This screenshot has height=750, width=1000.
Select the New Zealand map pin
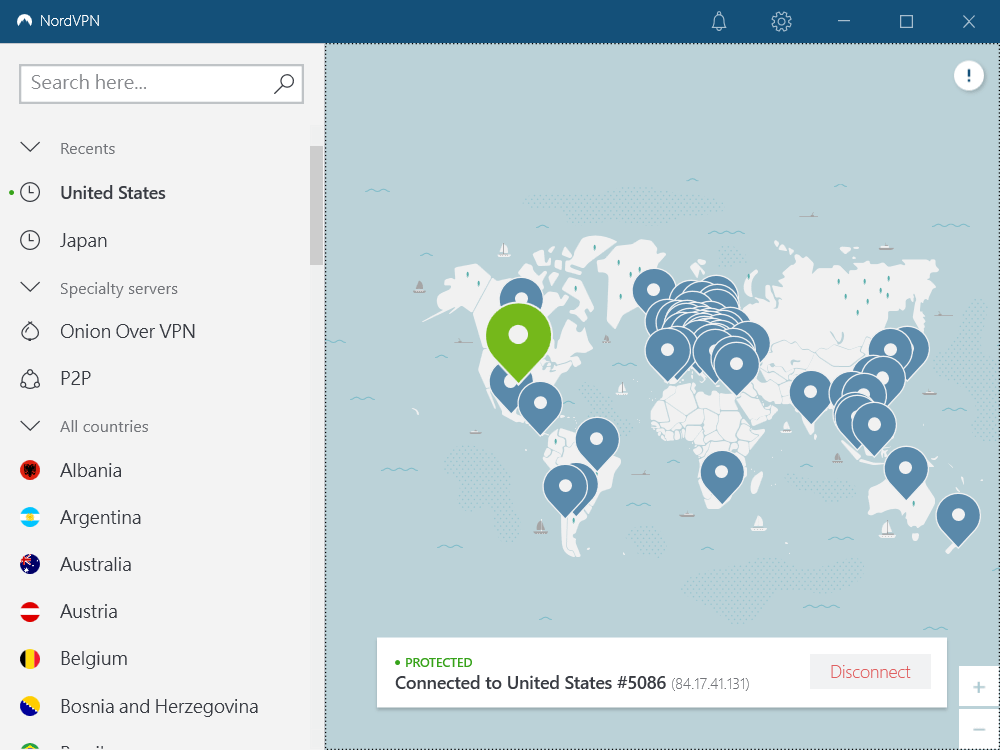pyautogui.click(x=958, y=520)
